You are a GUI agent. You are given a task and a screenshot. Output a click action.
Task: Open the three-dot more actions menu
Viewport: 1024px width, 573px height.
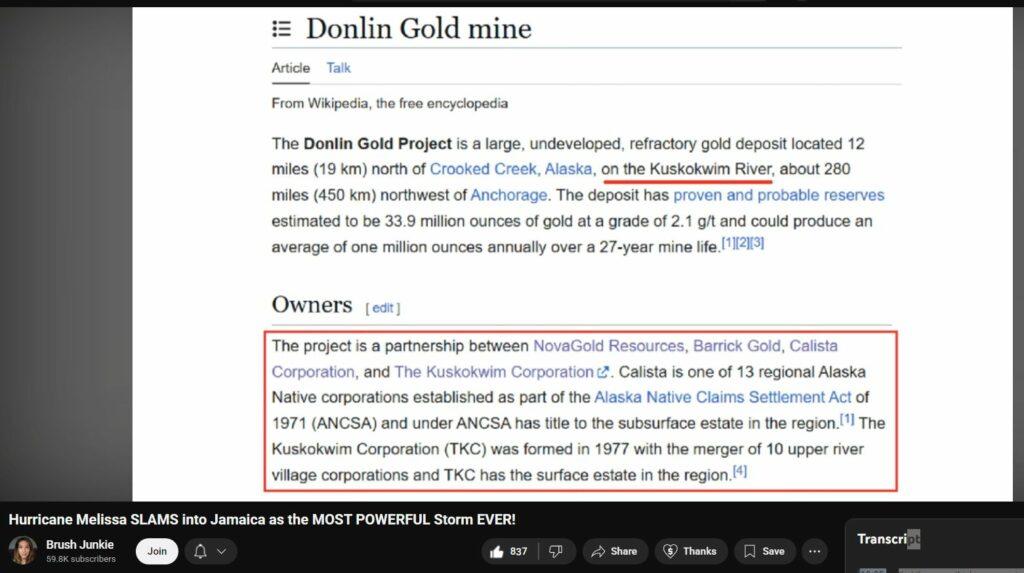pyautogui.click(x=814, y=551)
